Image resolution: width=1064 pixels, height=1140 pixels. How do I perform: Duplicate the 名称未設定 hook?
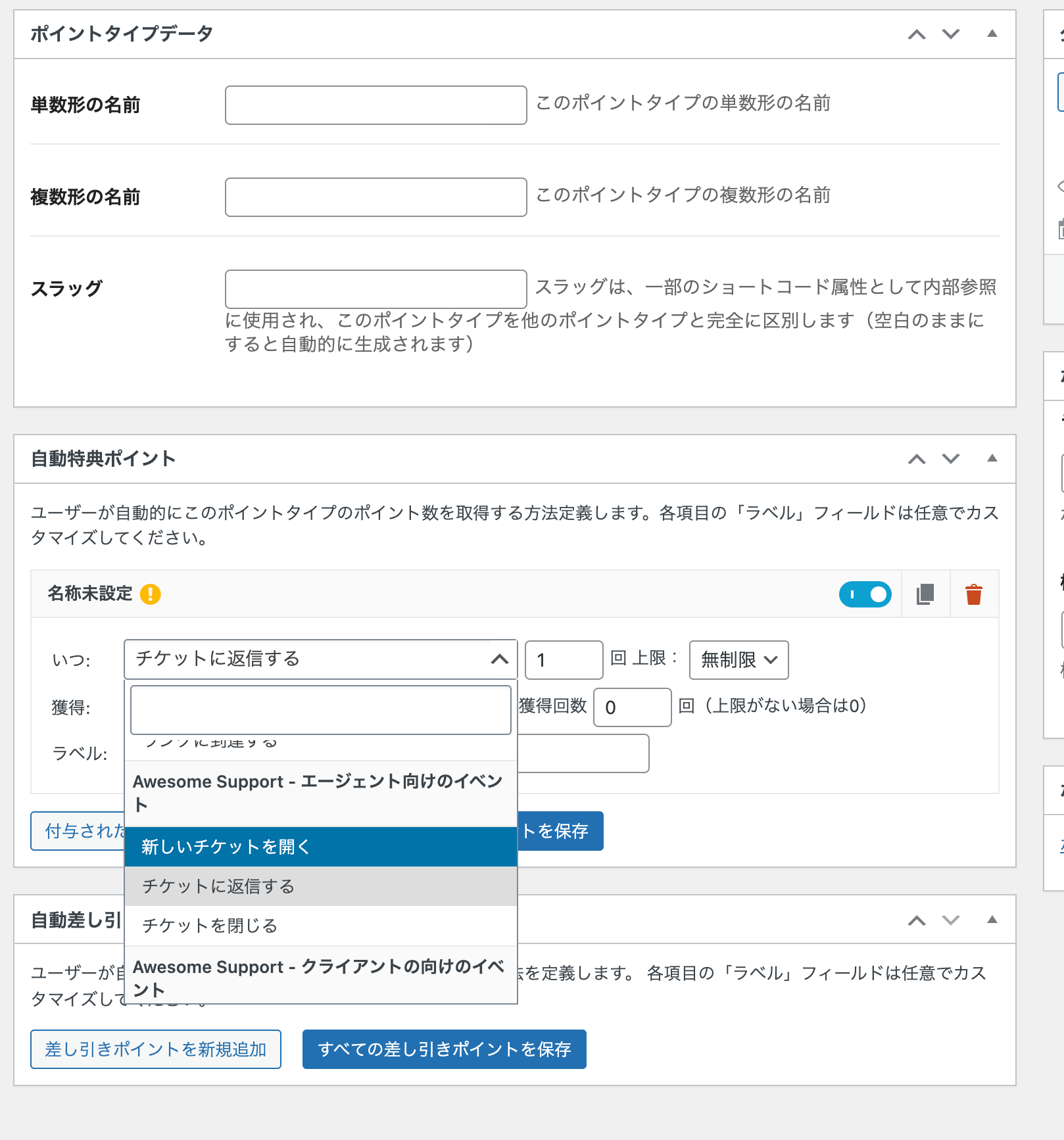click(925, 594)
